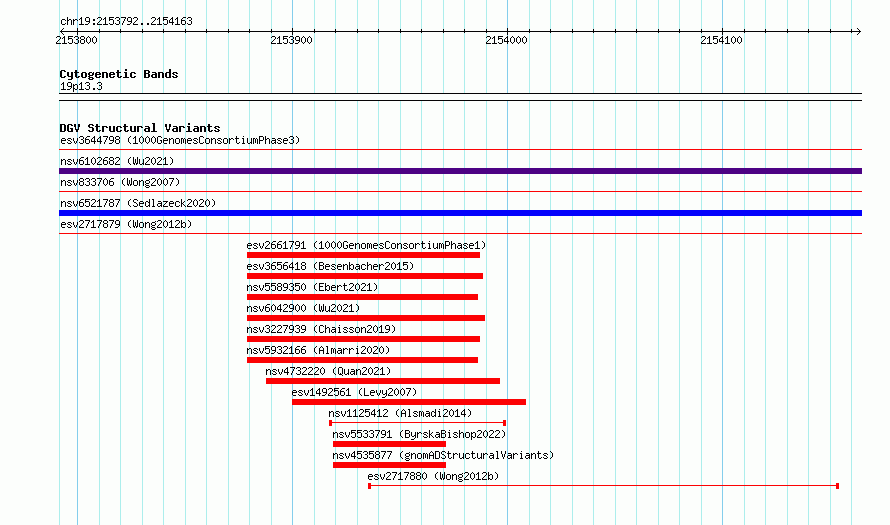
Task: Select the red bar under nsv4732220
Action: [x=383, y=381]
